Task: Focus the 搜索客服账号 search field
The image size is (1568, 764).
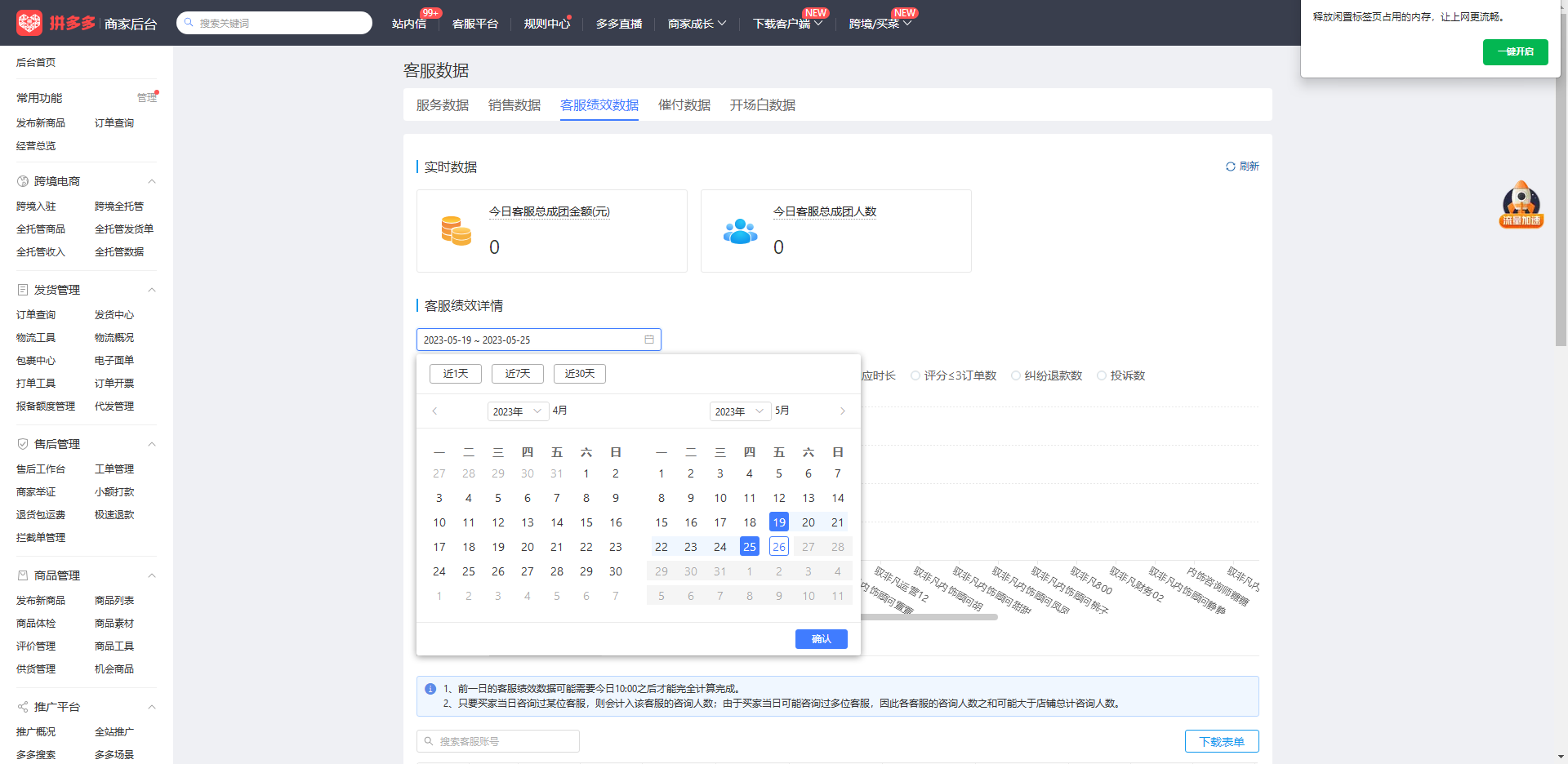Action: point(498,741)
